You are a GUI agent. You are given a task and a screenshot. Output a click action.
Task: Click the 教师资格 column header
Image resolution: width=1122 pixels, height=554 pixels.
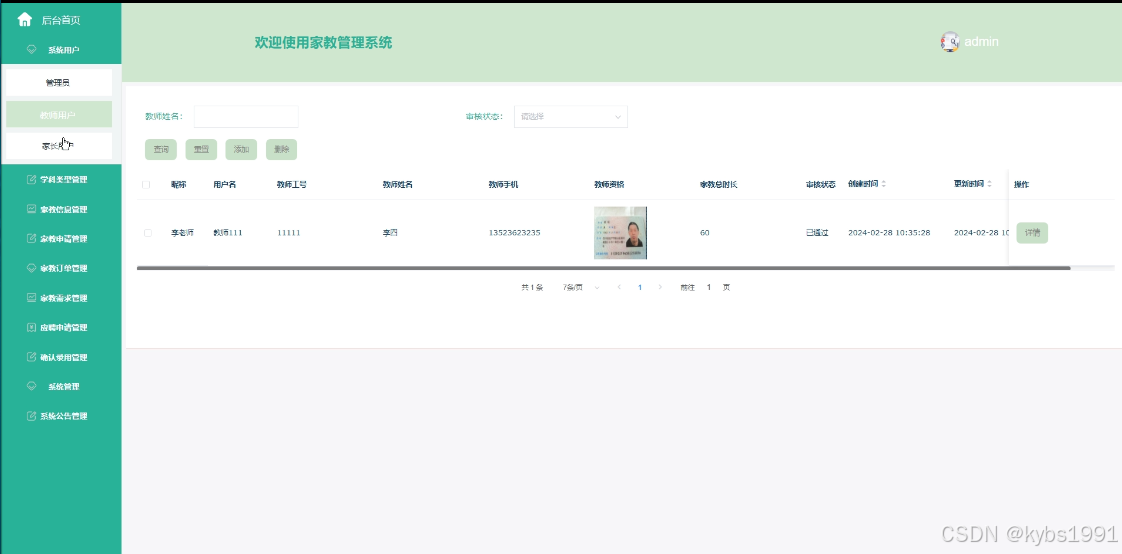click(609, 185)
